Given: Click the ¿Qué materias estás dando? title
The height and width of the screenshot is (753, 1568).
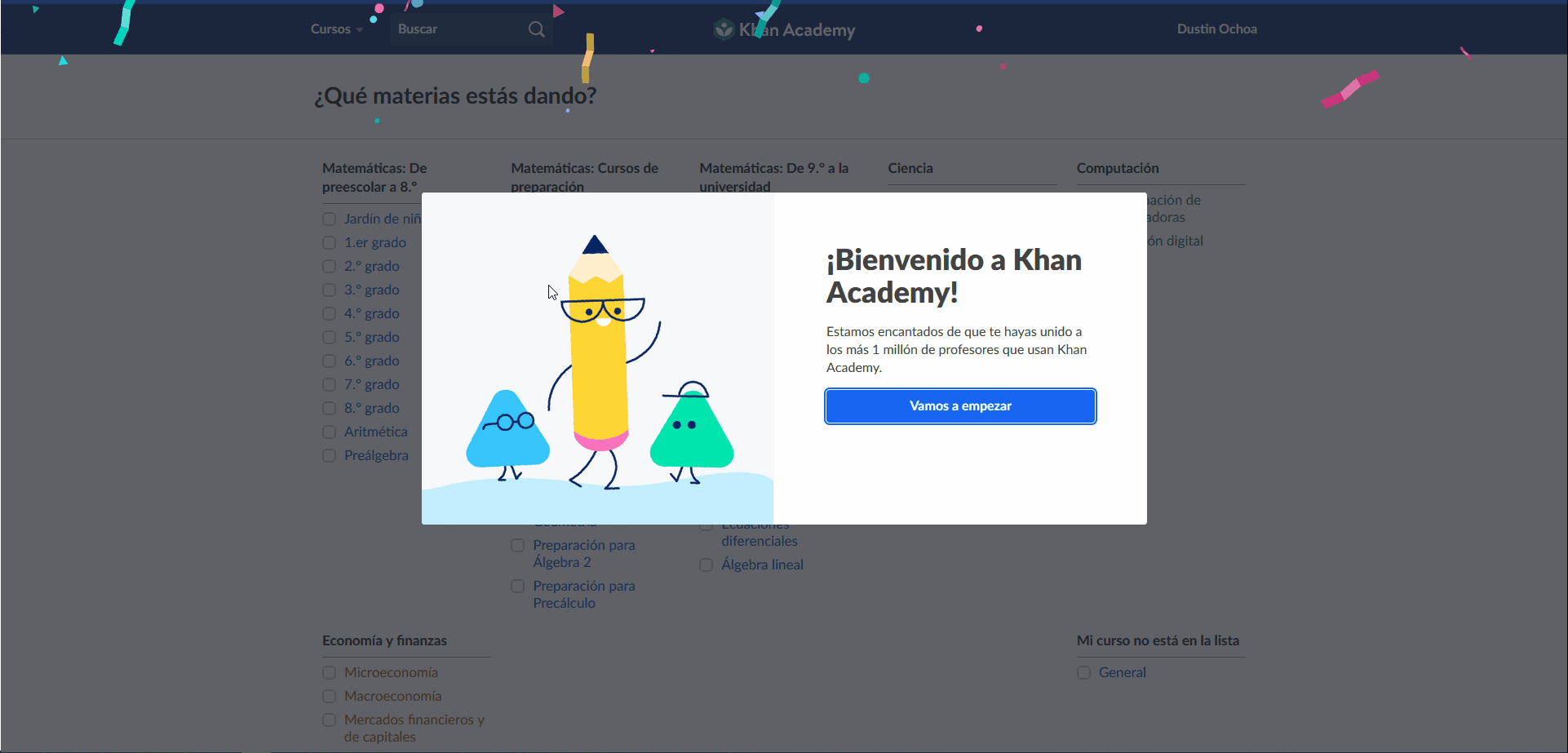Looking at the screenshot, I should click(455, 96).
